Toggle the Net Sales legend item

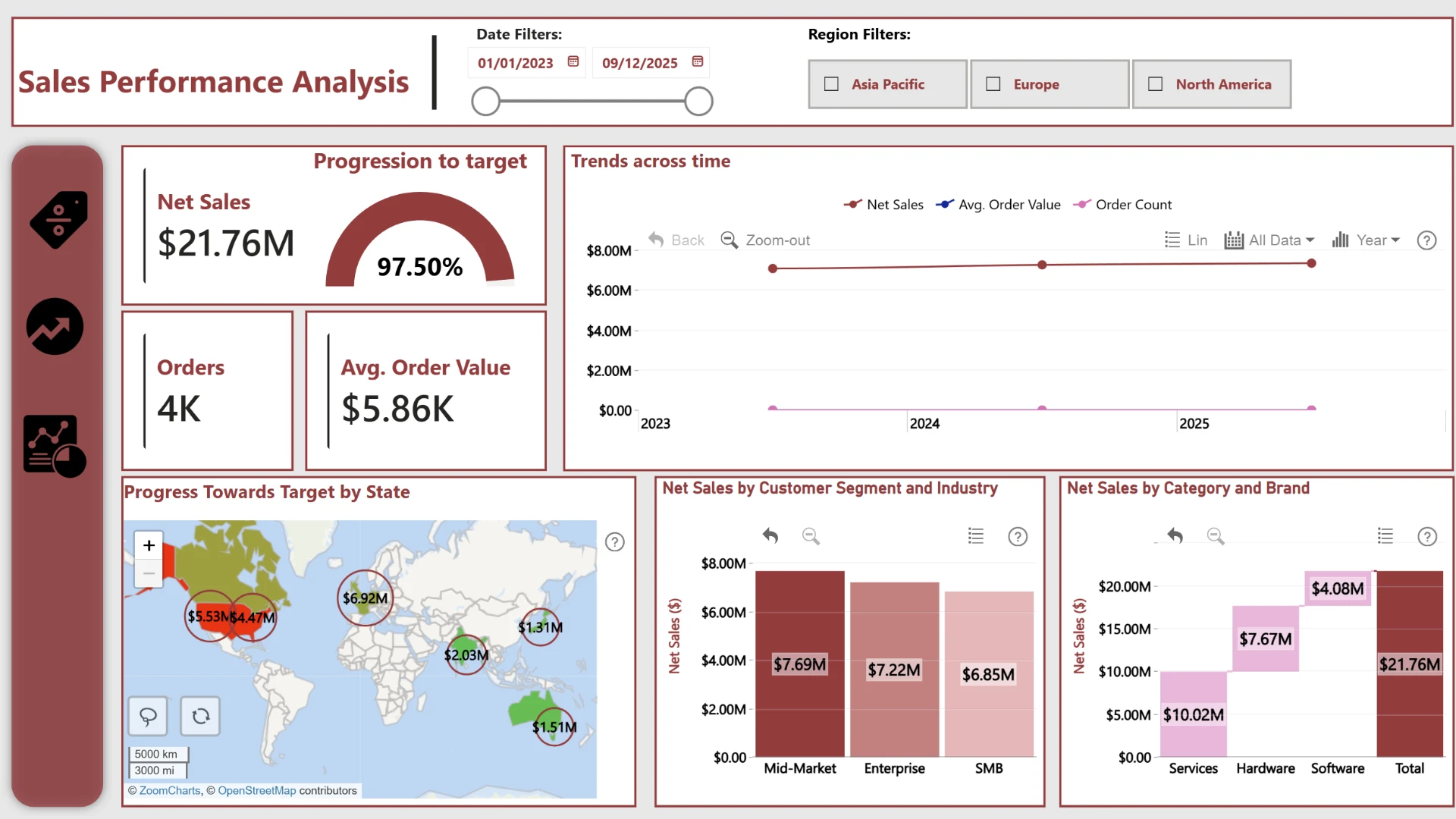883,205
